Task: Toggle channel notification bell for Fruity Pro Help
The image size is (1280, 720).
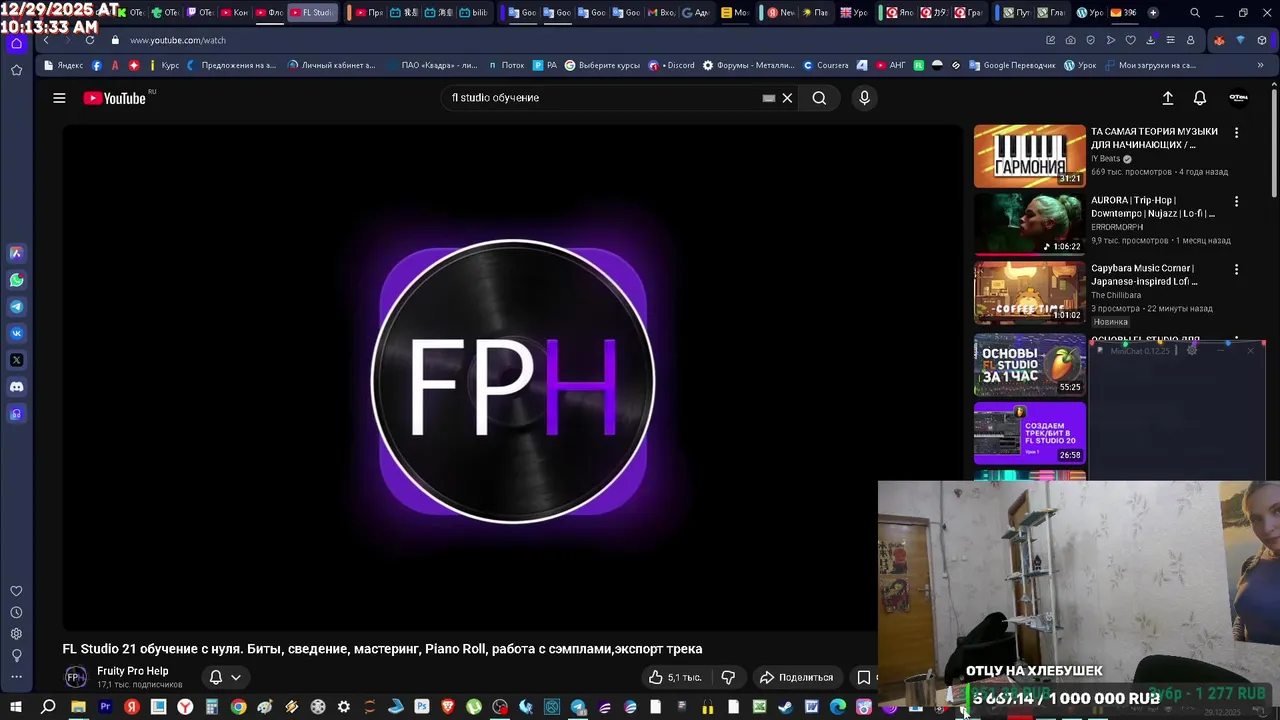Action: pyautogui.click(x=215, y=677)
